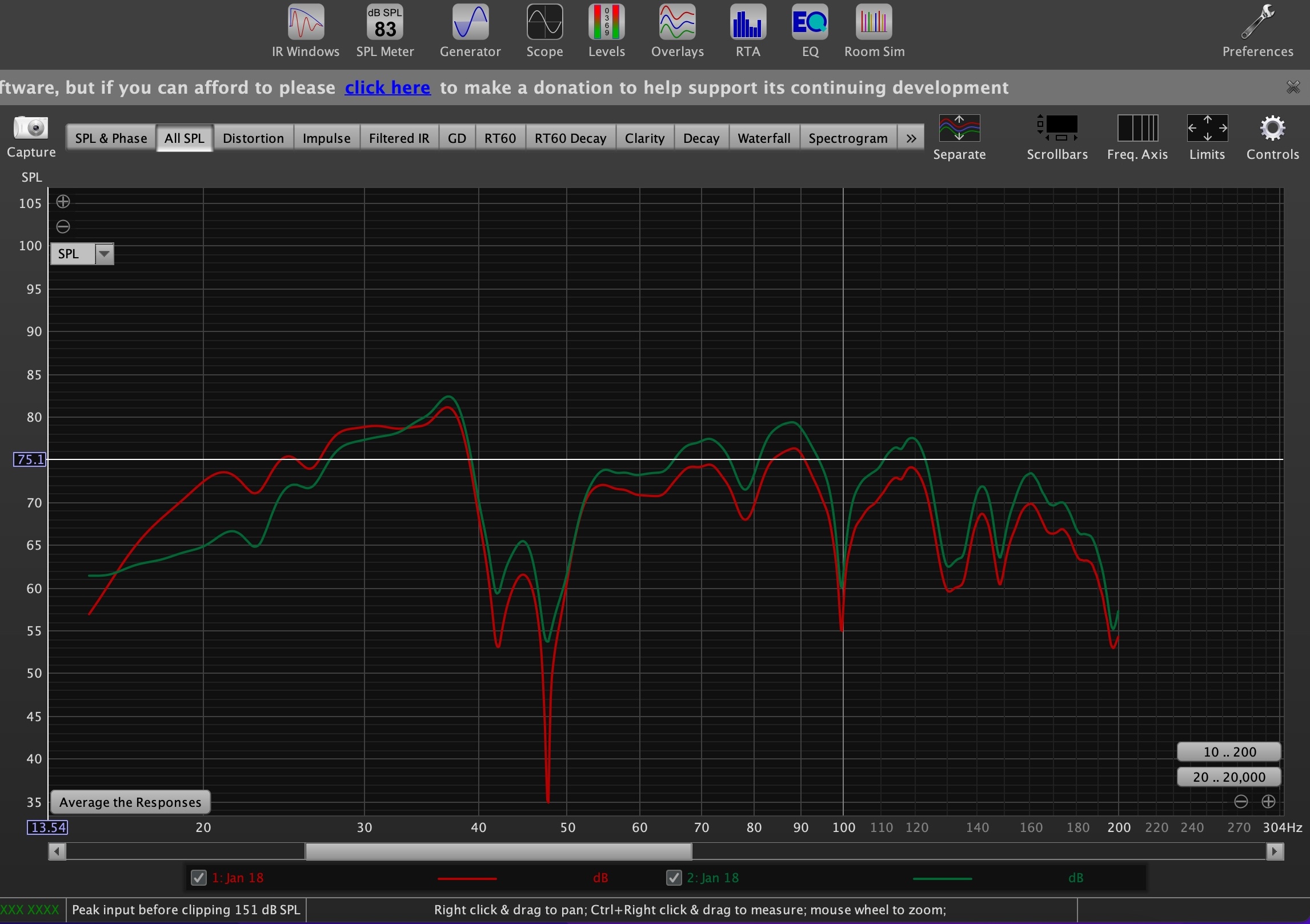
Task: Uncheck the red 1: Jan 18 trace
Action: (x=198, y=878)
